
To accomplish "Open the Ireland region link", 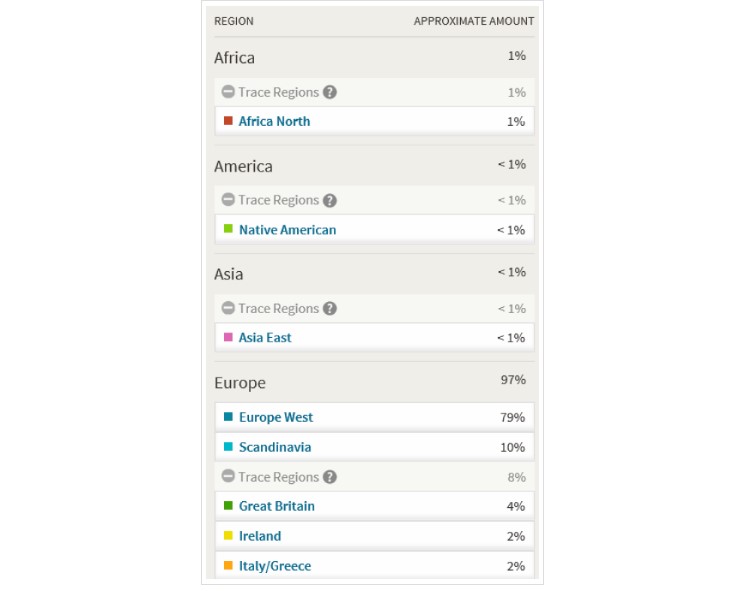I will pyautogui.click(x=260, y=536).
